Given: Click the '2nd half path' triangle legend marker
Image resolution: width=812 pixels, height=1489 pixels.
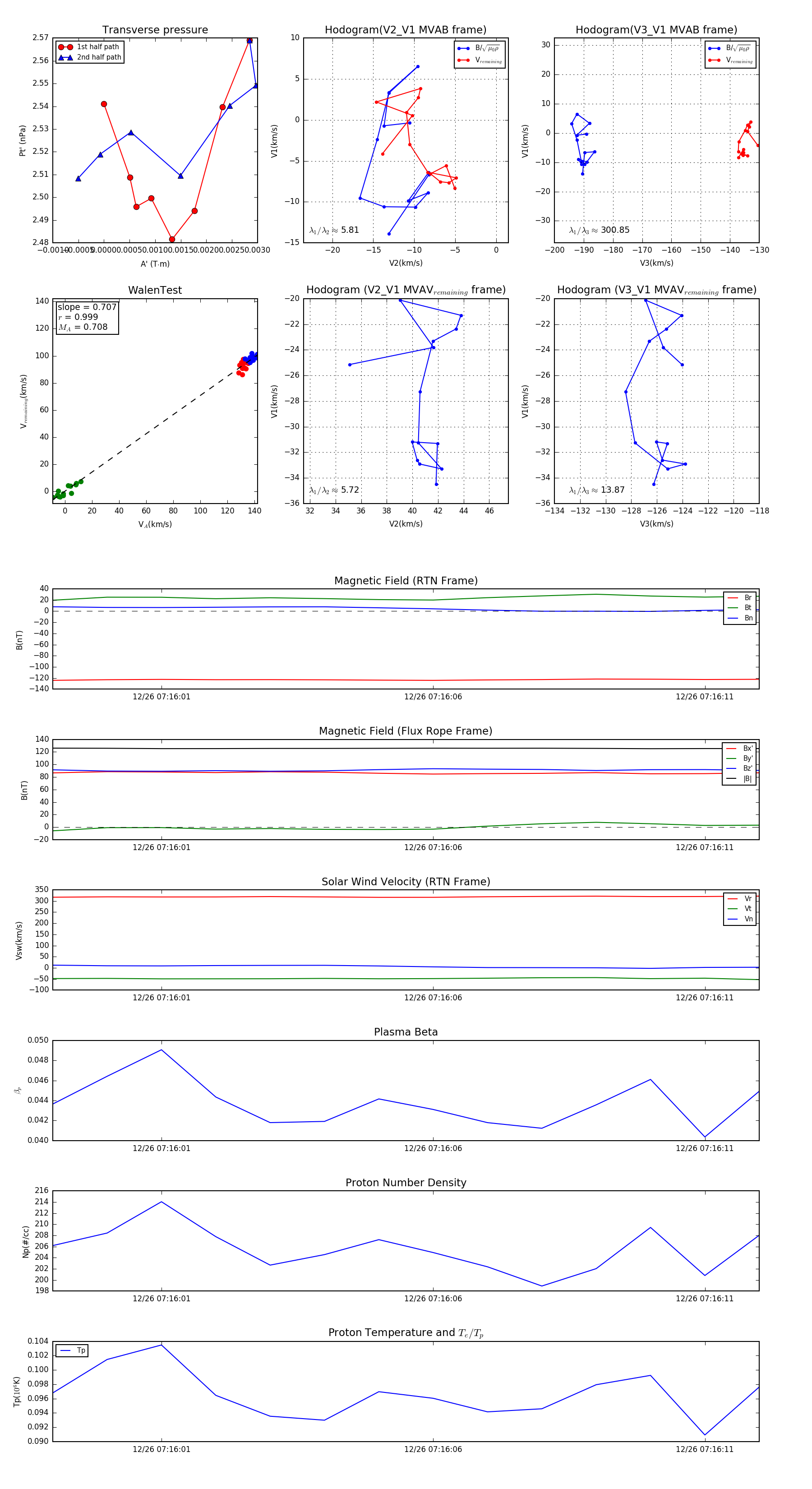Looking at the screenshot, I should click(x=65, y=57).
